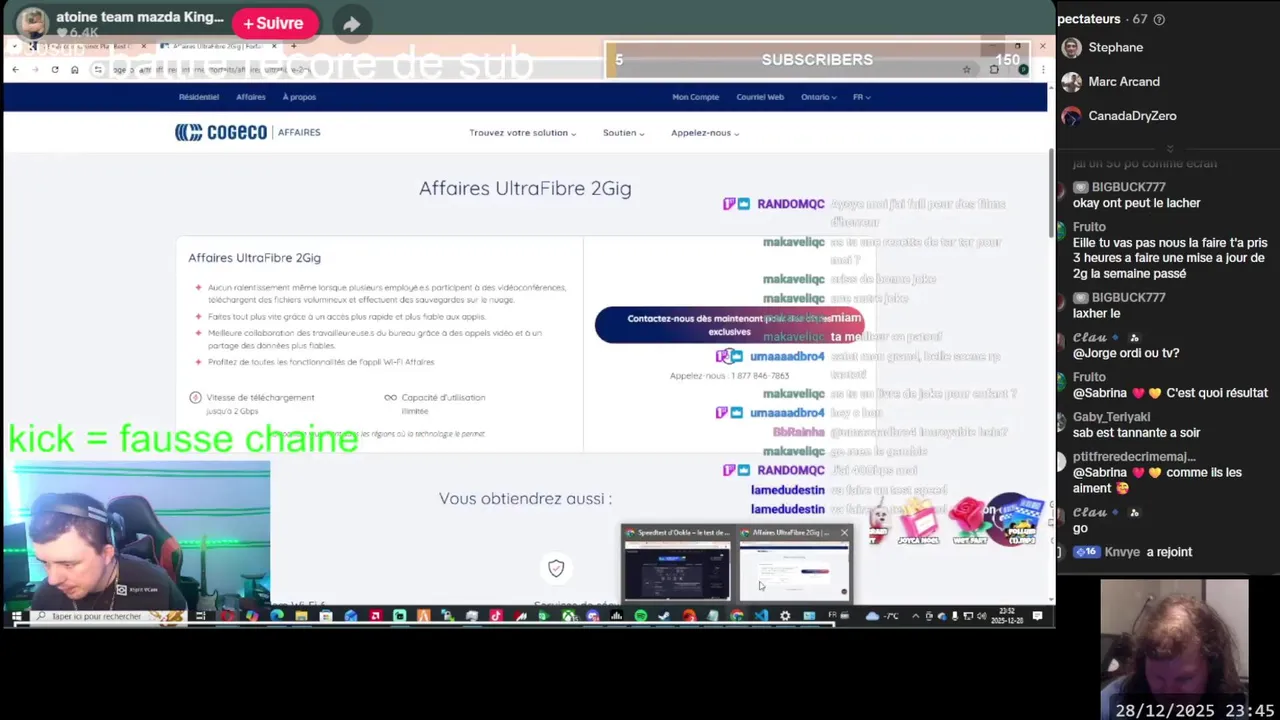Screen dimensions: 1280x720
Task: Click the spectateurs help question-mark icon
Action: pyautogui.click(x=1159, y=19)
